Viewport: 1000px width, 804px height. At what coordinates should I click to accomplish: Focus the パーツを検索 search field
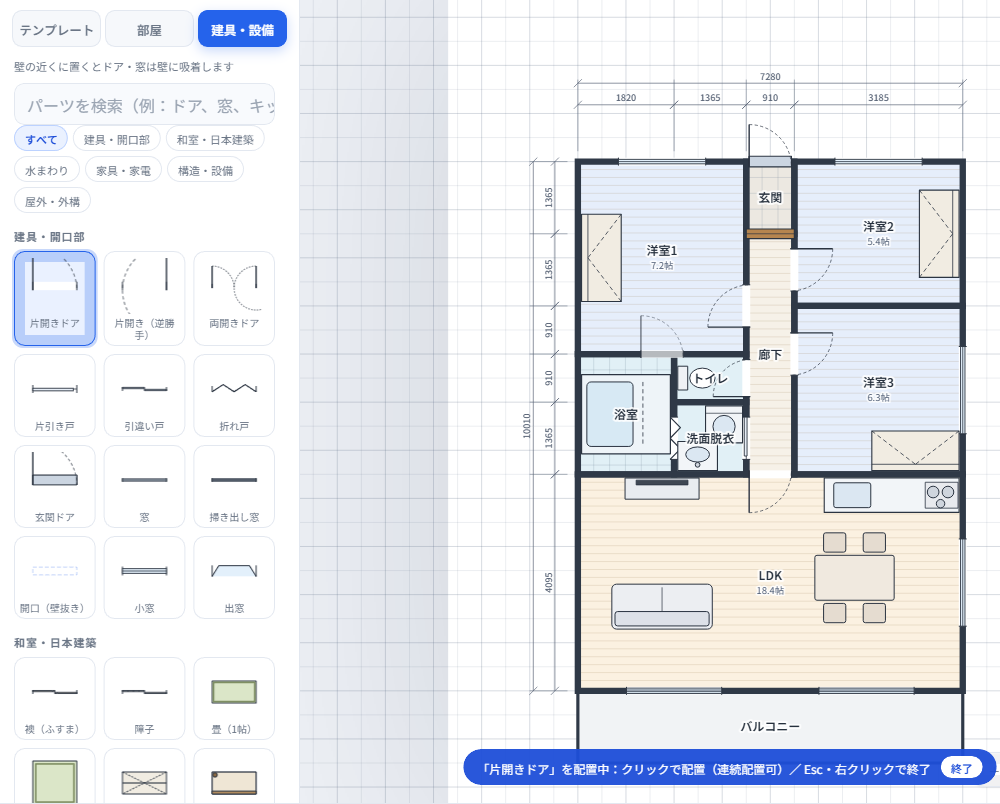(x=145, y=105)
